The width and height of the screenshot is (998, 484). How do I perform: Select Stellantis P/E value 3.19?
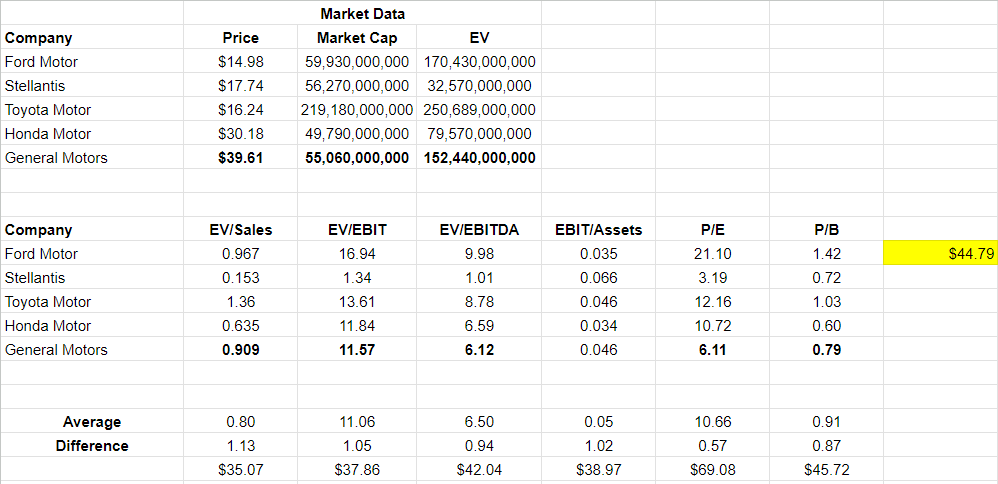click(x=712, y=278)
